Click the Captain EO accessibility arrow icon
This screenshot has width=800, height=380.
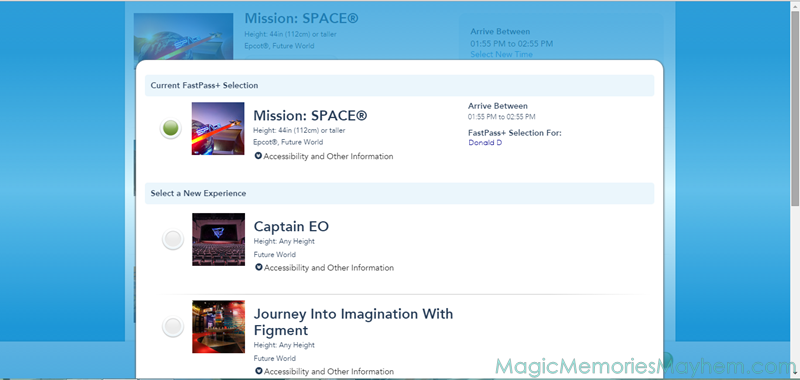pos(259,267)
